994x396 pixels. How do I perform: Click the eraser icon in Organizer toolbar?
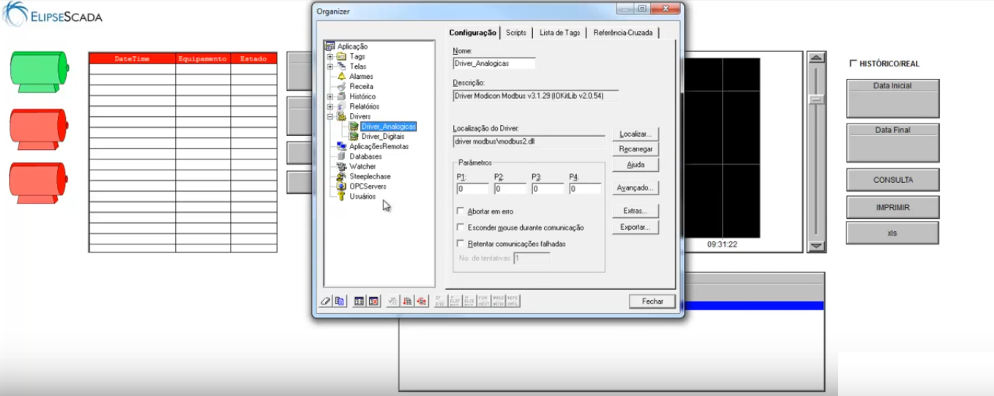click(326, 302)
